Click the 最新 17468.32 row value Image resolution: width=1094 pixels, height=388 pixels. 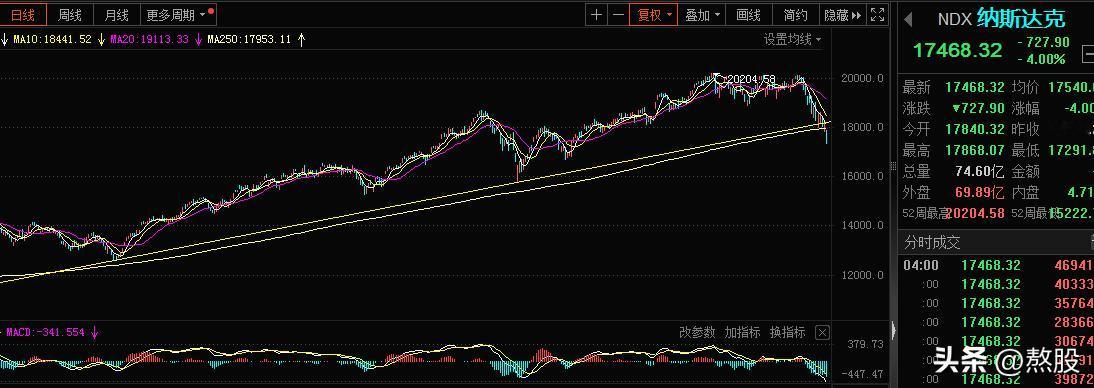coord(975,87)
